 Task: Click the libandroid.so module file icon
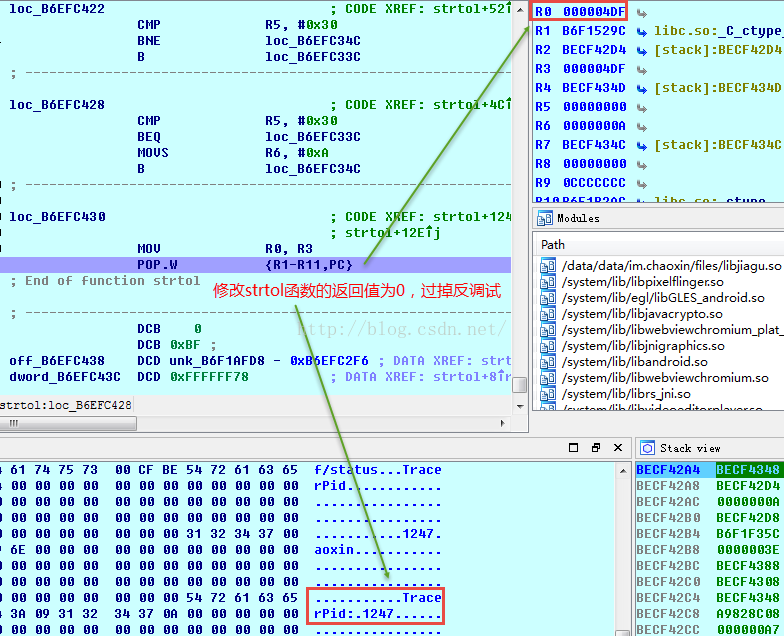click(x=548, y=362)
